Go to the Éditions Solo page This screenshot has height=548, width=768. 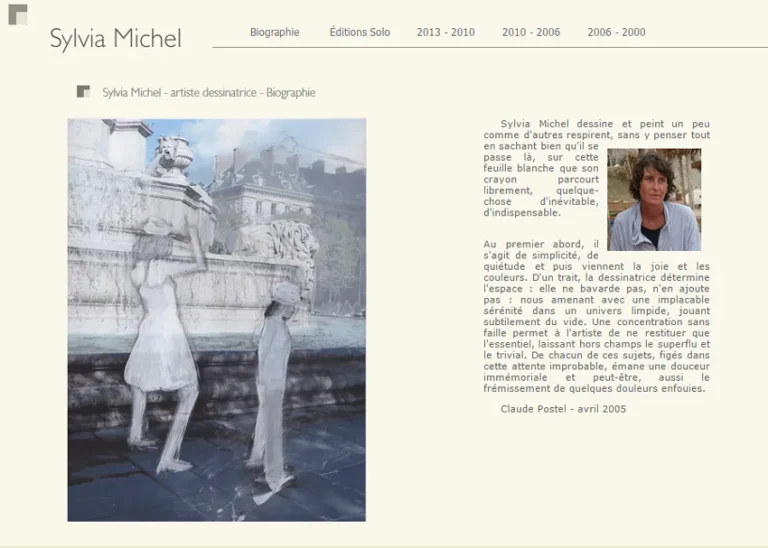click(360, 32)
